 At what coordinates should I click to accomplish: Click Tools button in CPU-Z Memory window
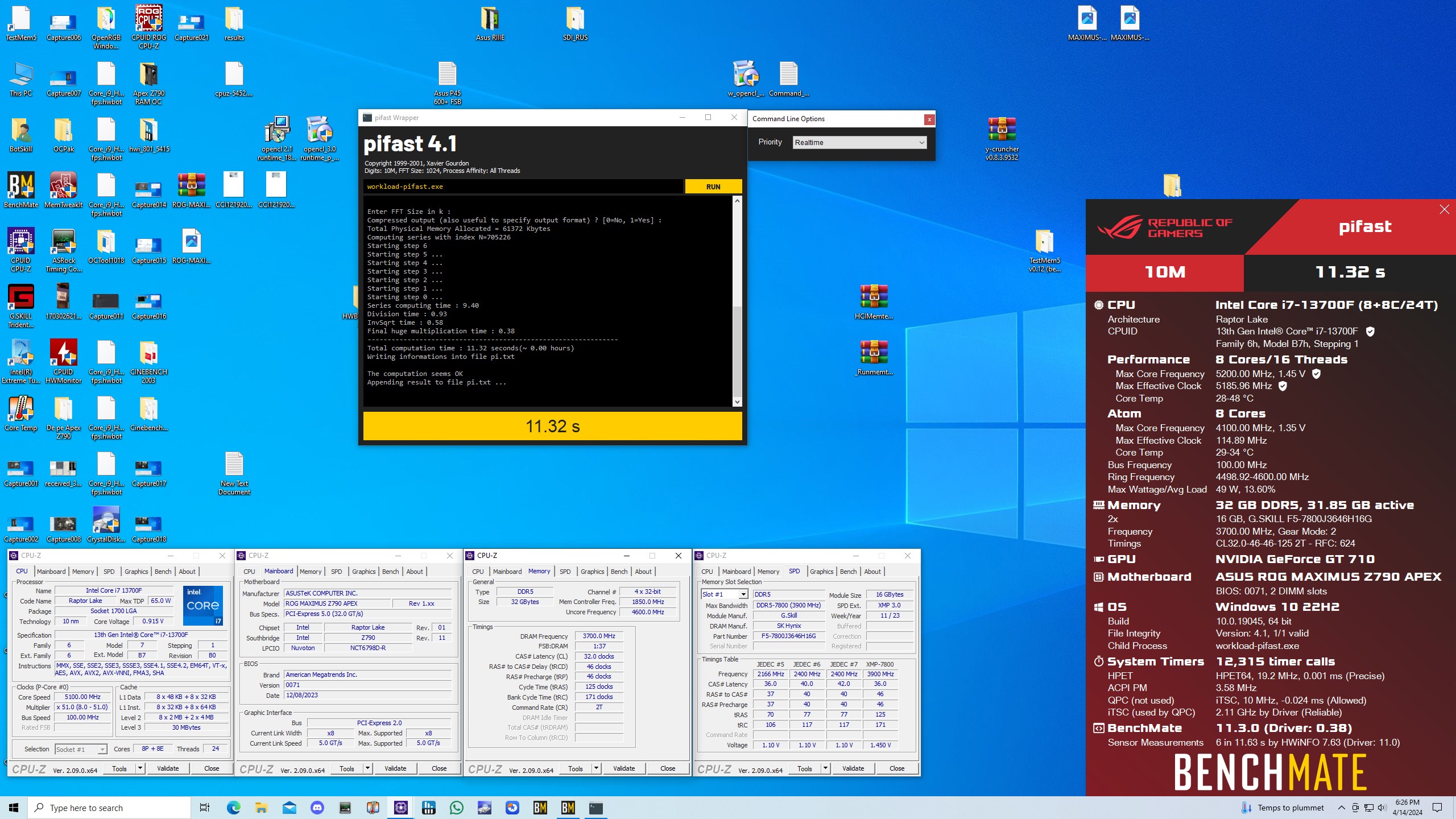(x=576, y=768)
